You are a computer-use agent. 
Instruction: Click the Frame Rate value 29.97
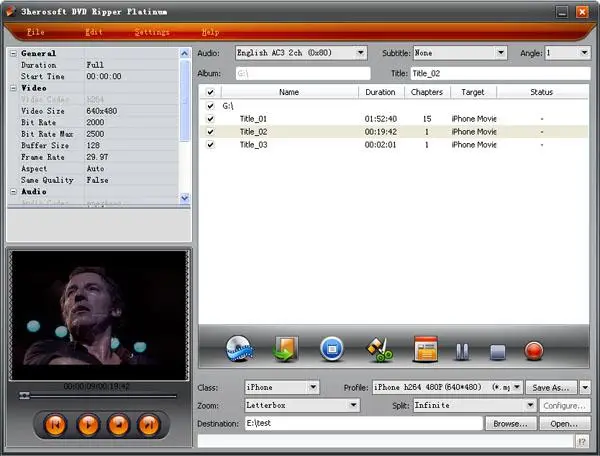(97, 157)
